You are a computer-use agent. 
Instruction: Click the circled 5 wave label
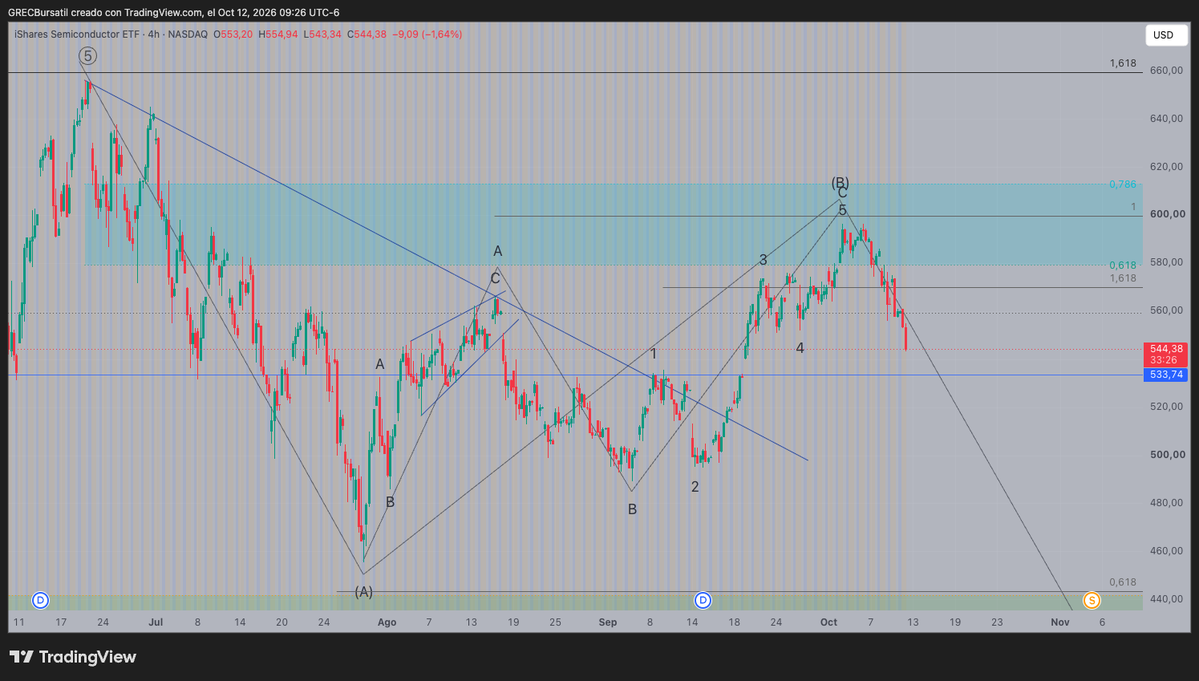88,56
